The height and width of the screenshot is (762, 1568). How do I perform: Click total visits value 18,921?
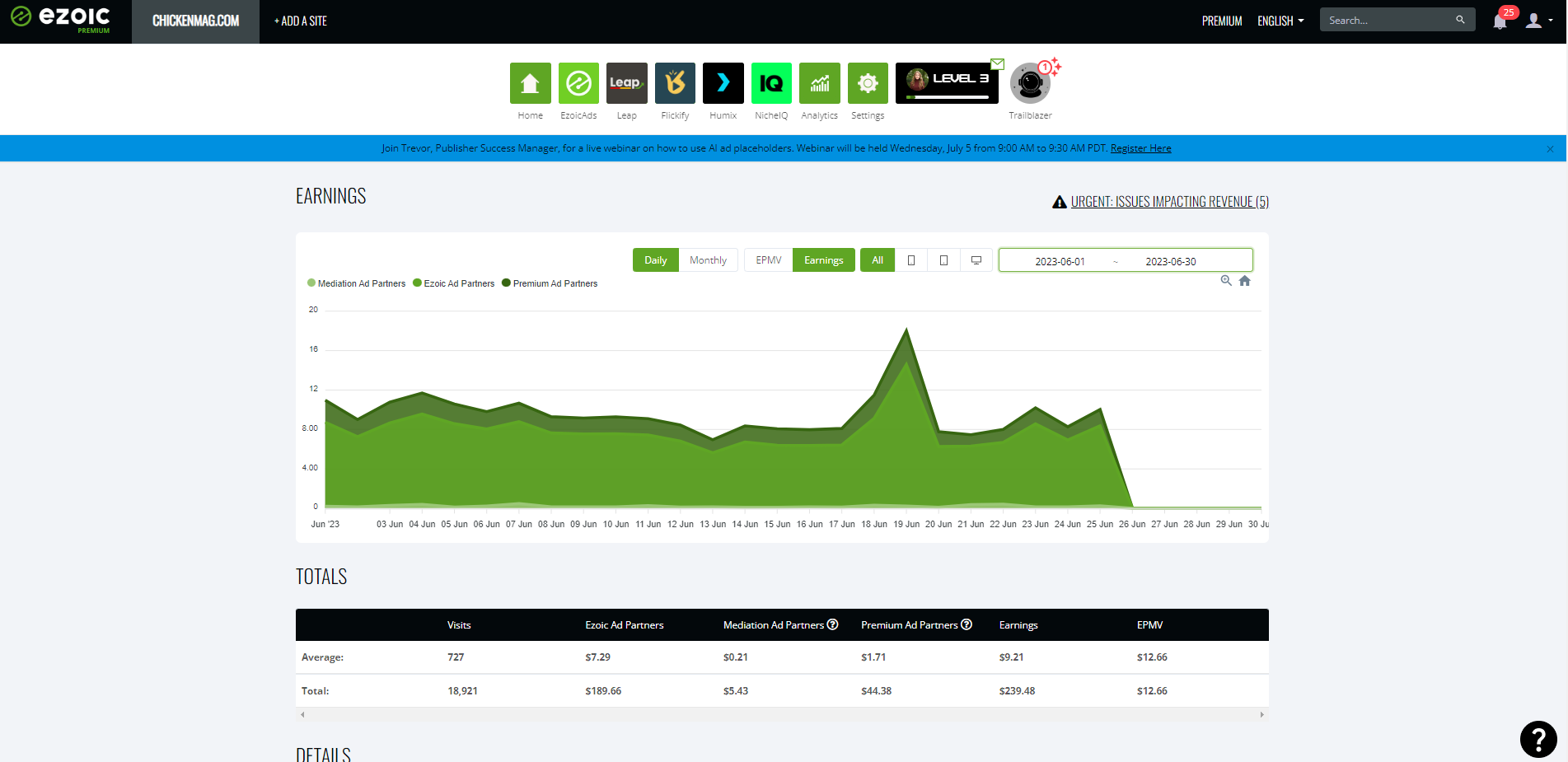pyautogui.click(x=462, y=691)
